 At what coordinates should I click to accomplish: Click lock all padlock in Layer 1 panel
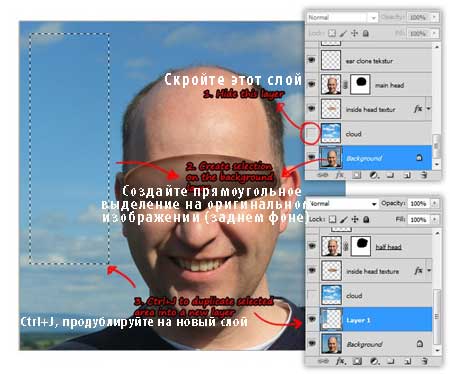(x=366, y=219)
